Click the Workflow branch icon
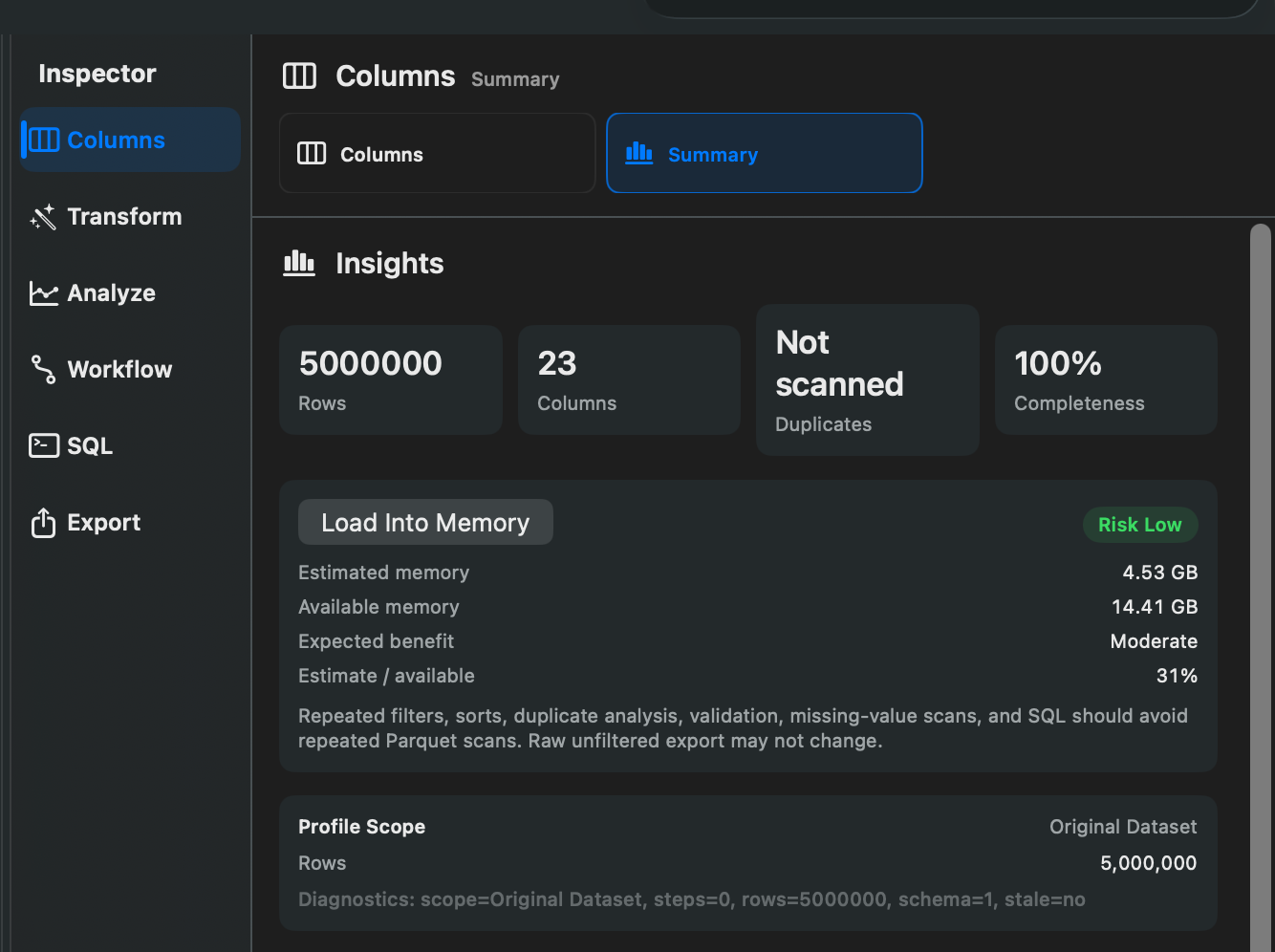 [x=43, y=370]
